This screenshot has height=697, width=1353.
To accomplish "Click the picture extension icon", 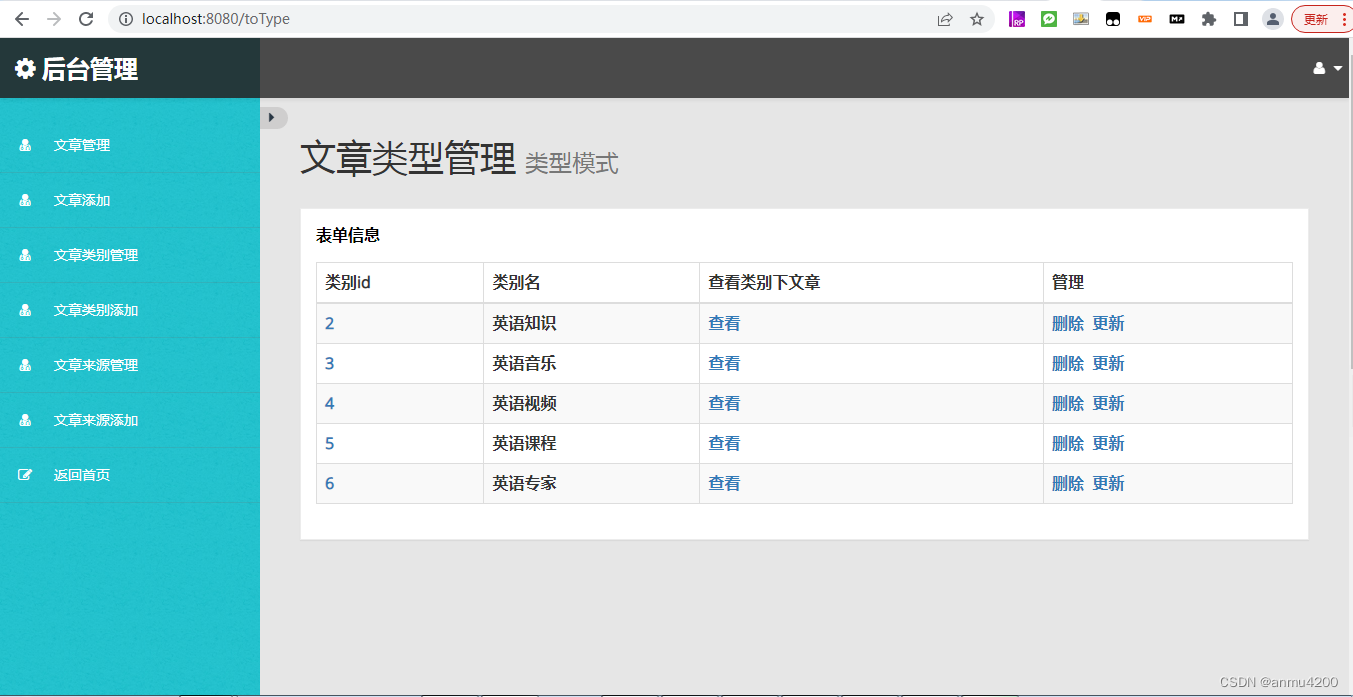I will pyautogui.click(x=1081, y=19).
